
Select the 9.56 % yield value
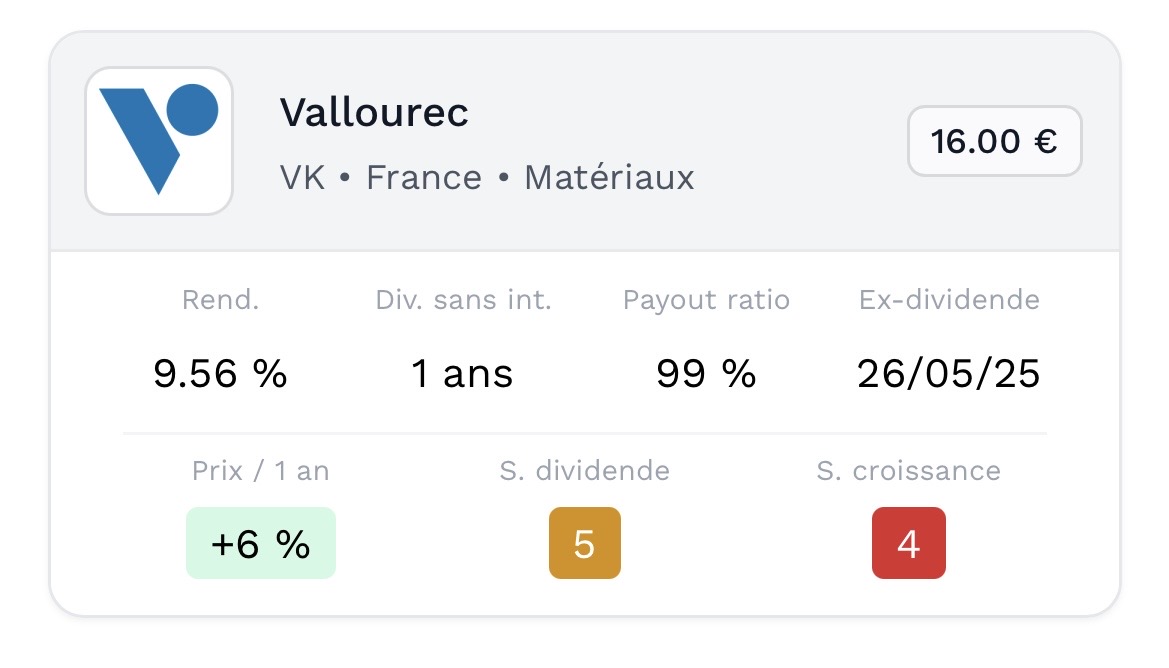pyautogui.click(x=220, y=374)
